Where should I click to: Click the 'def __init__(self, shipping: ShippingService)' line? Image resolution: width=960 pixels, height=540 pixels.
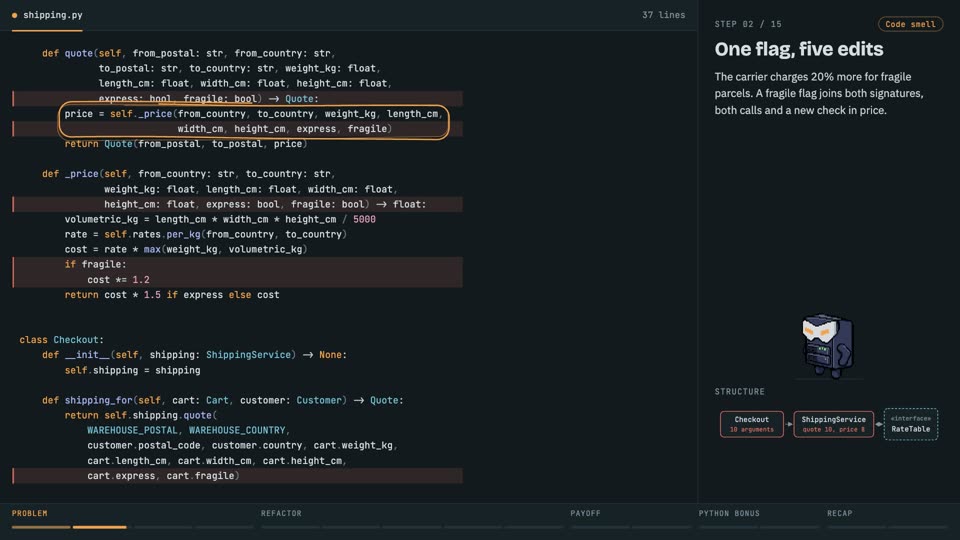194,355
